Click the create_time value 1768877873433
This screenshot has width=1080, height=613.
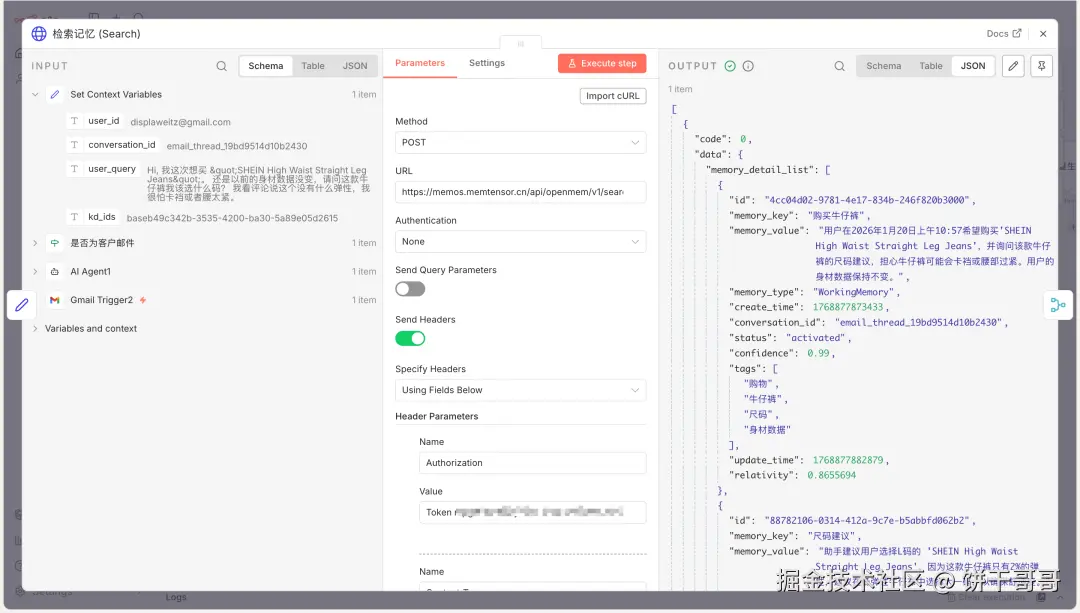tap(847, 307)
